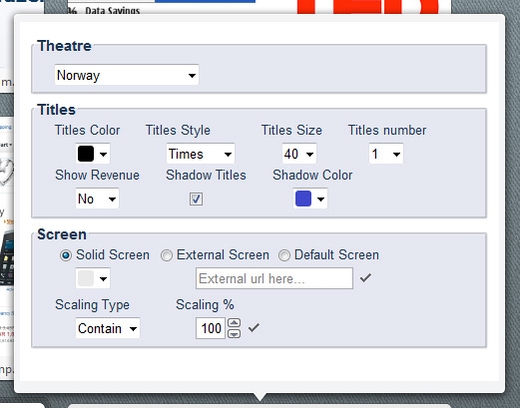Apply scaling percent with checkmark icon
Image resolution: width=520 pixels, height=408 pixels.
coord(254,328)
